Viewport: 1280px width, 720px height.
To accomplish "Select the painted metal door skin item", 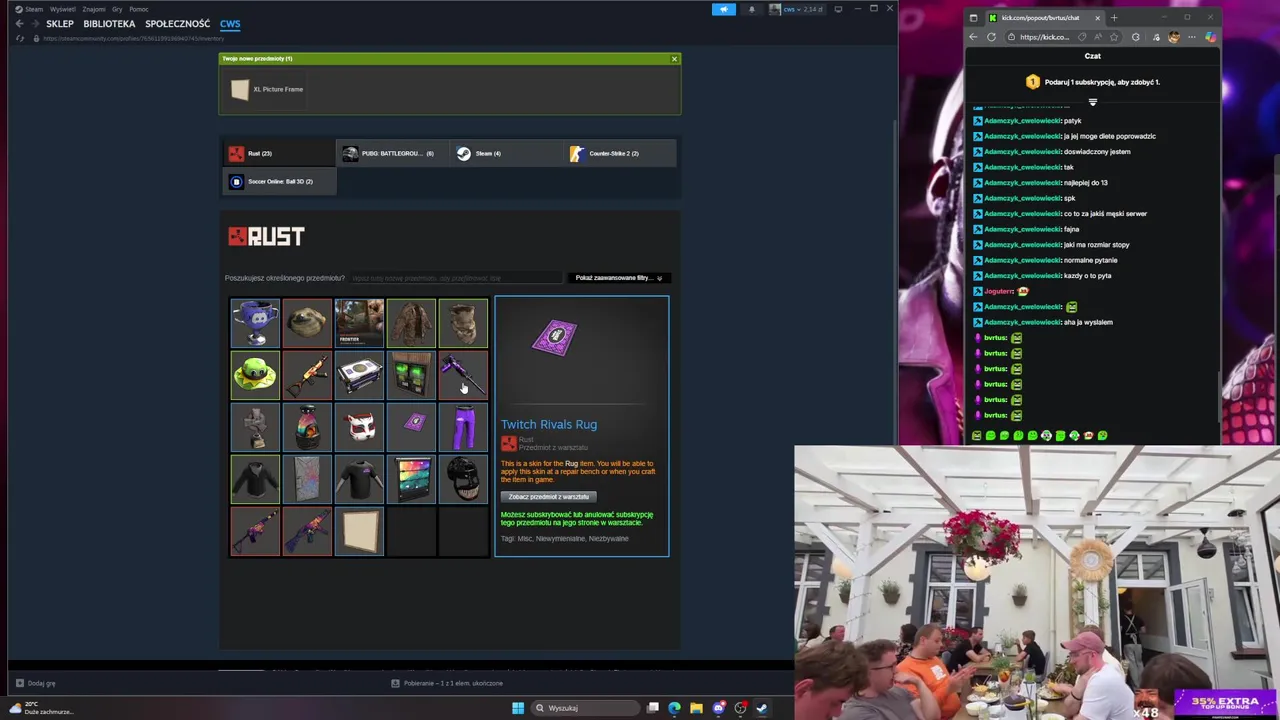I will [307, 478].
